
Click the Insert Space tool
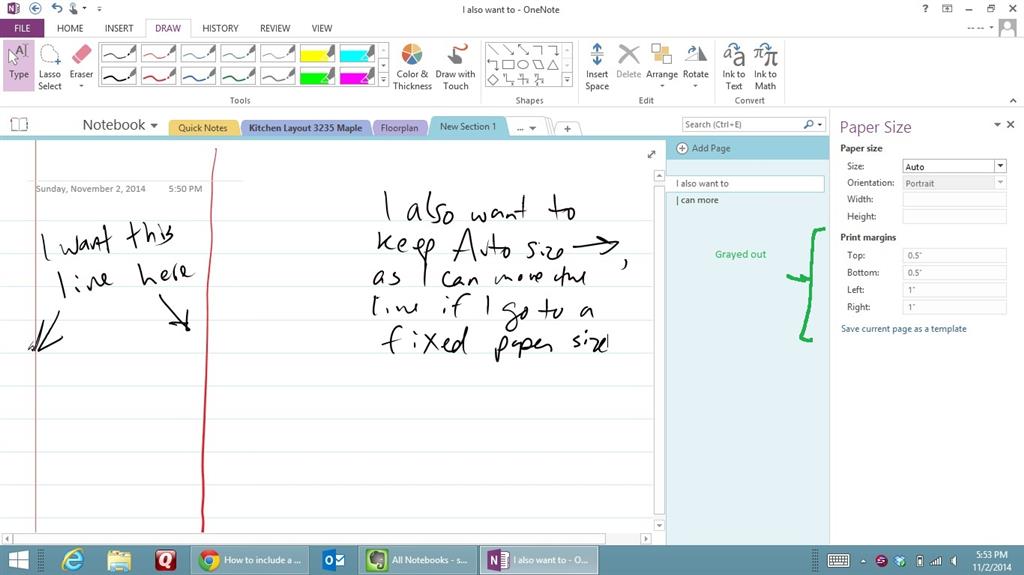point(597,66)
